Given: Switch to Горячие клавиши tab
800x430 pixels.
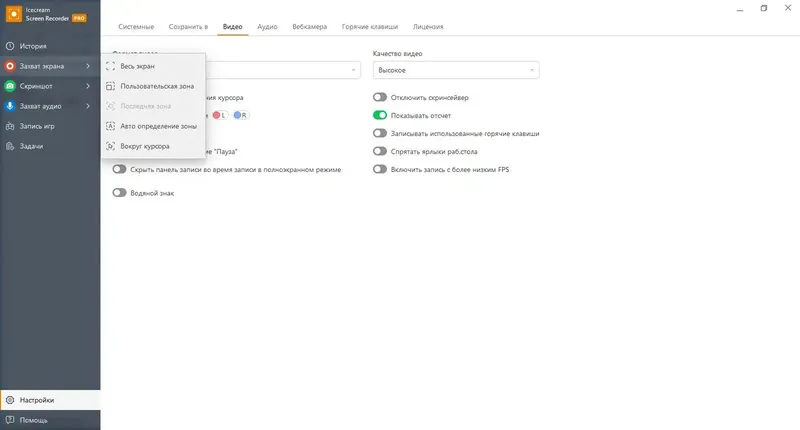Looking at the screenshot, I should click(x=370, y=27).
